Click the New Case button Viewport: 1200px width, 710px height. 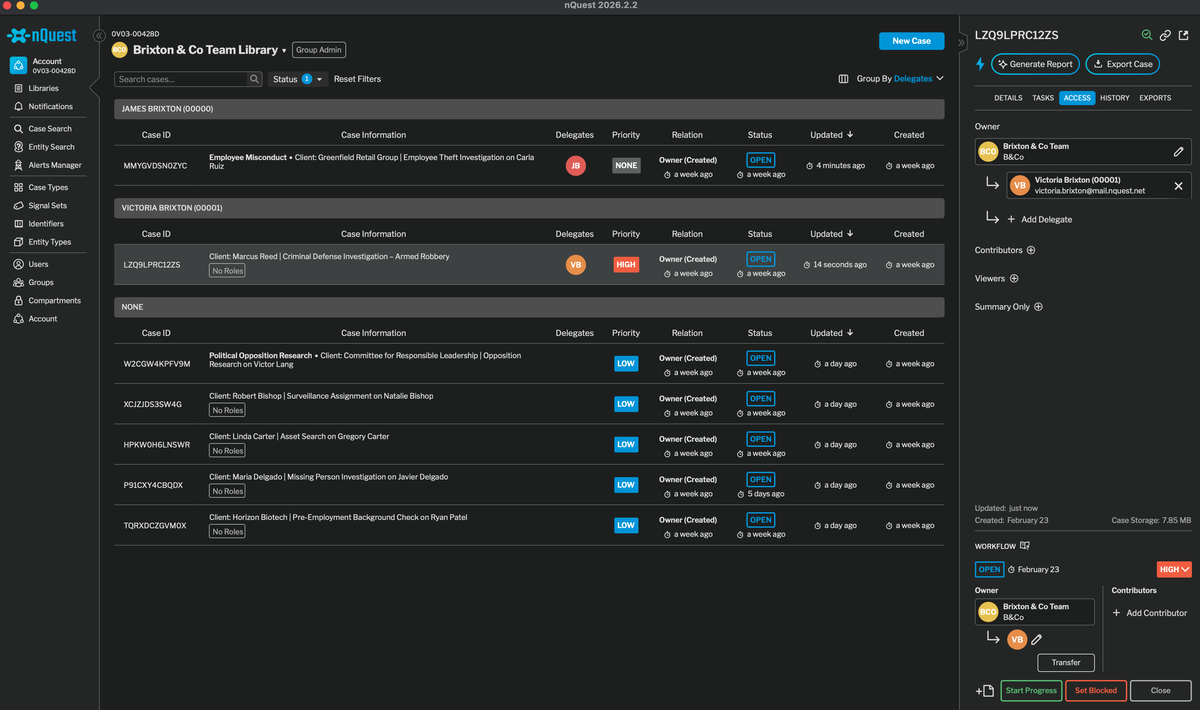pos(910,41)
